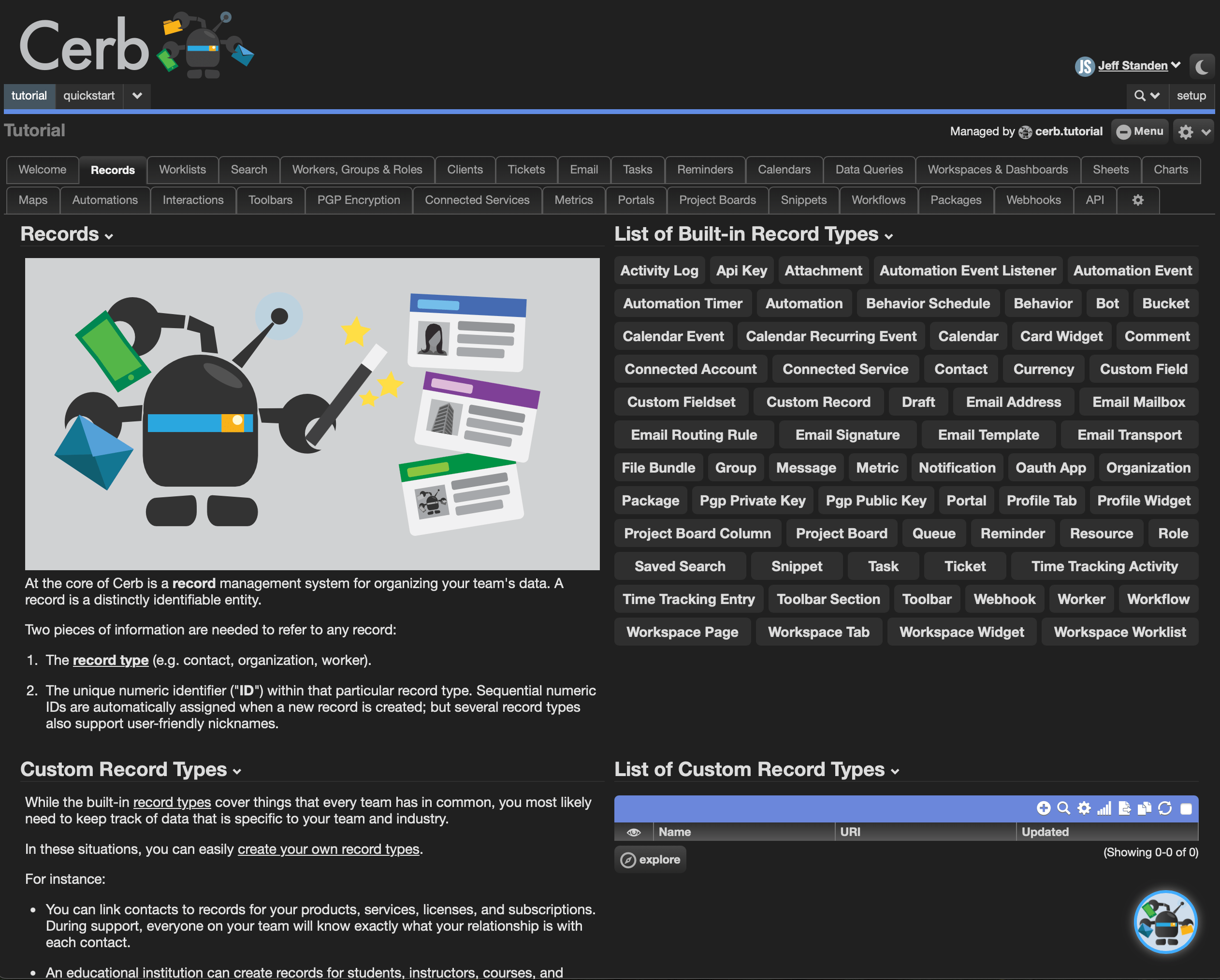
Task: Select the Webhook record type
Action: (x=1004, y=599)
